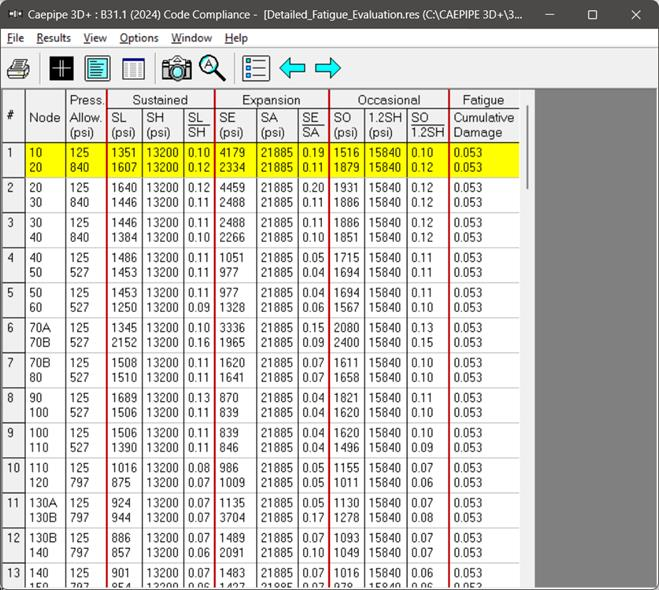Click the Sustained group header
The width and height of the screenshot is (659, 590).
160,100
